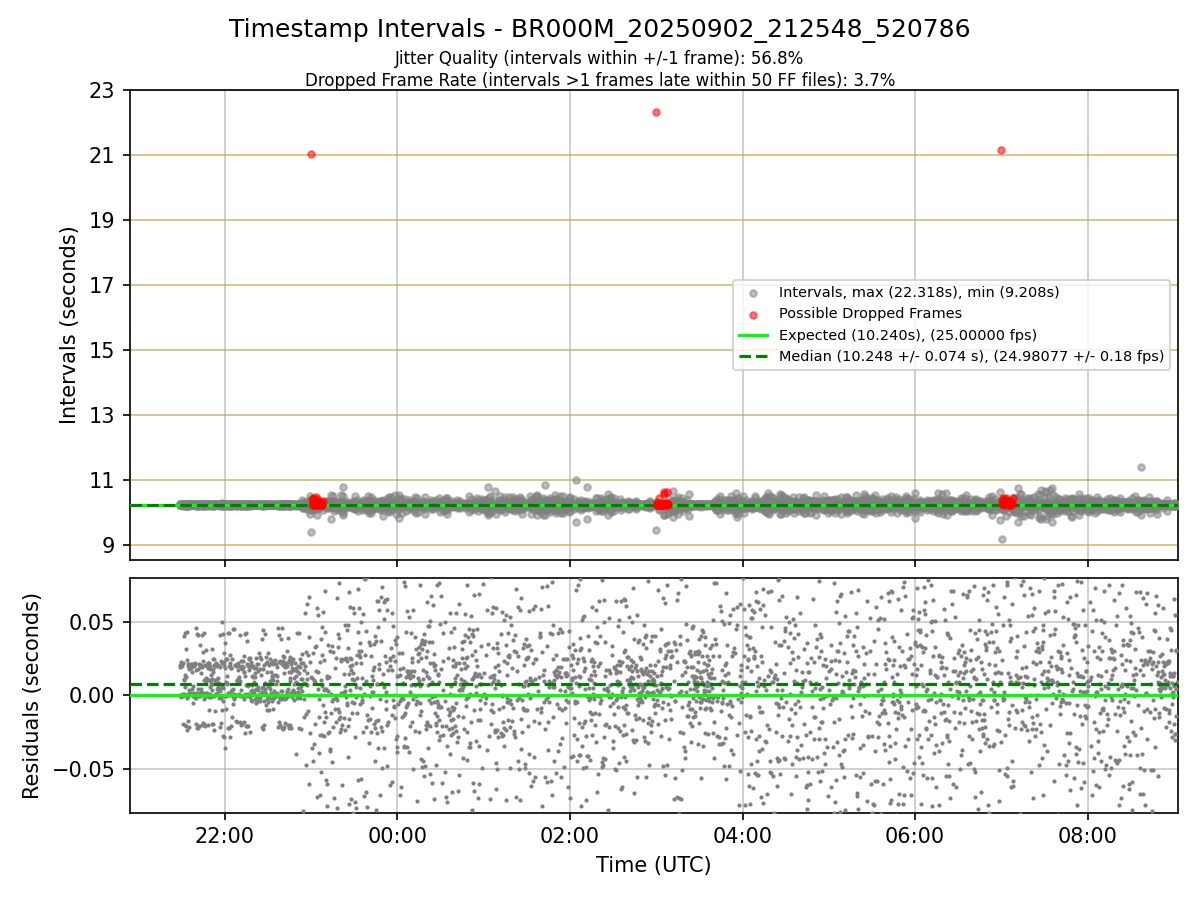Click the 'Jitter Quality' 56.8% subtitle line
This screenshot has height=900, width=1200.
tap(599, 58)
